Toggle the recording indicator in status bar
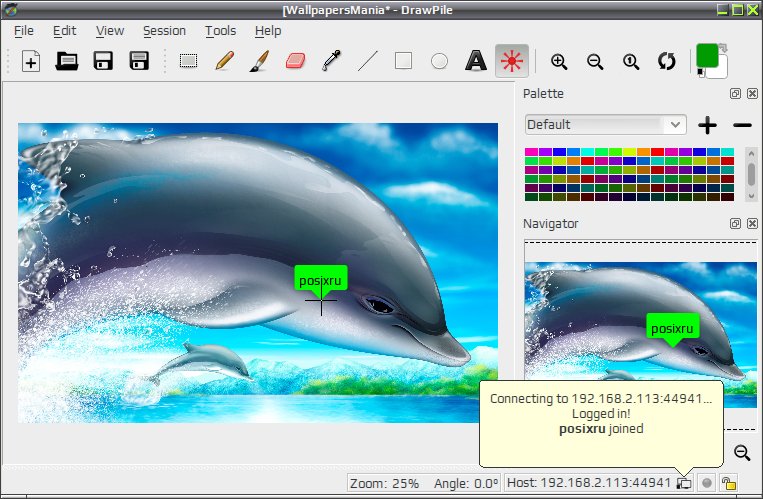763x499 pixels. pyautogui.click(x=707, y=483)
